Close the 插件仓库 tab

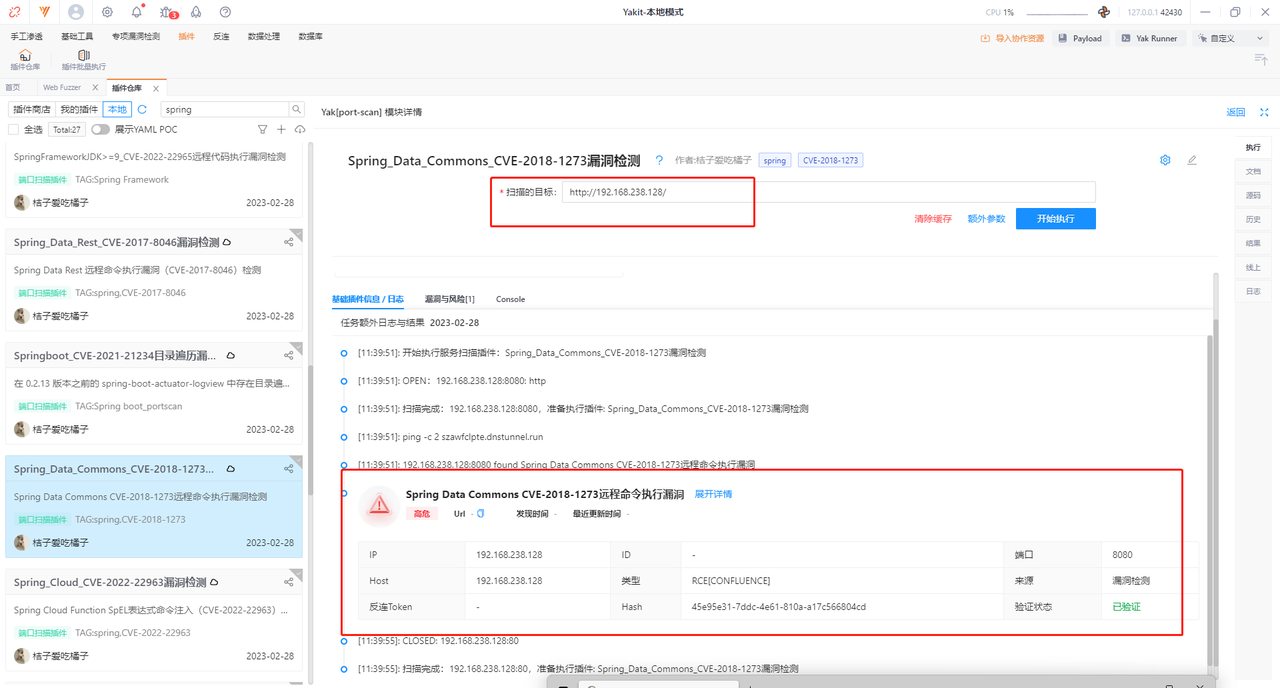(156, 88)
